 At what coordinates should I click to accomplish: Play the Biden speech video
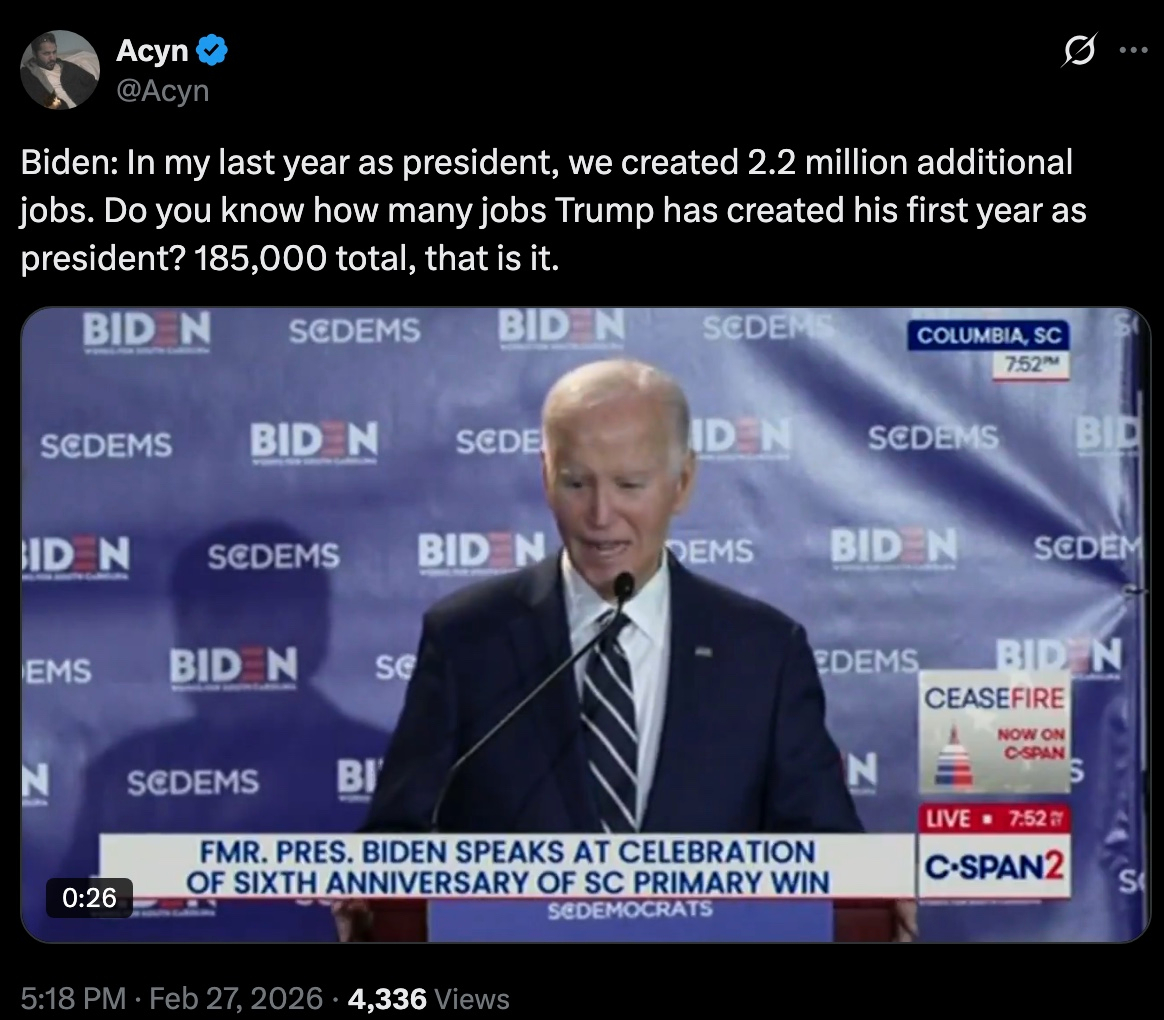[x=586, y=625]
